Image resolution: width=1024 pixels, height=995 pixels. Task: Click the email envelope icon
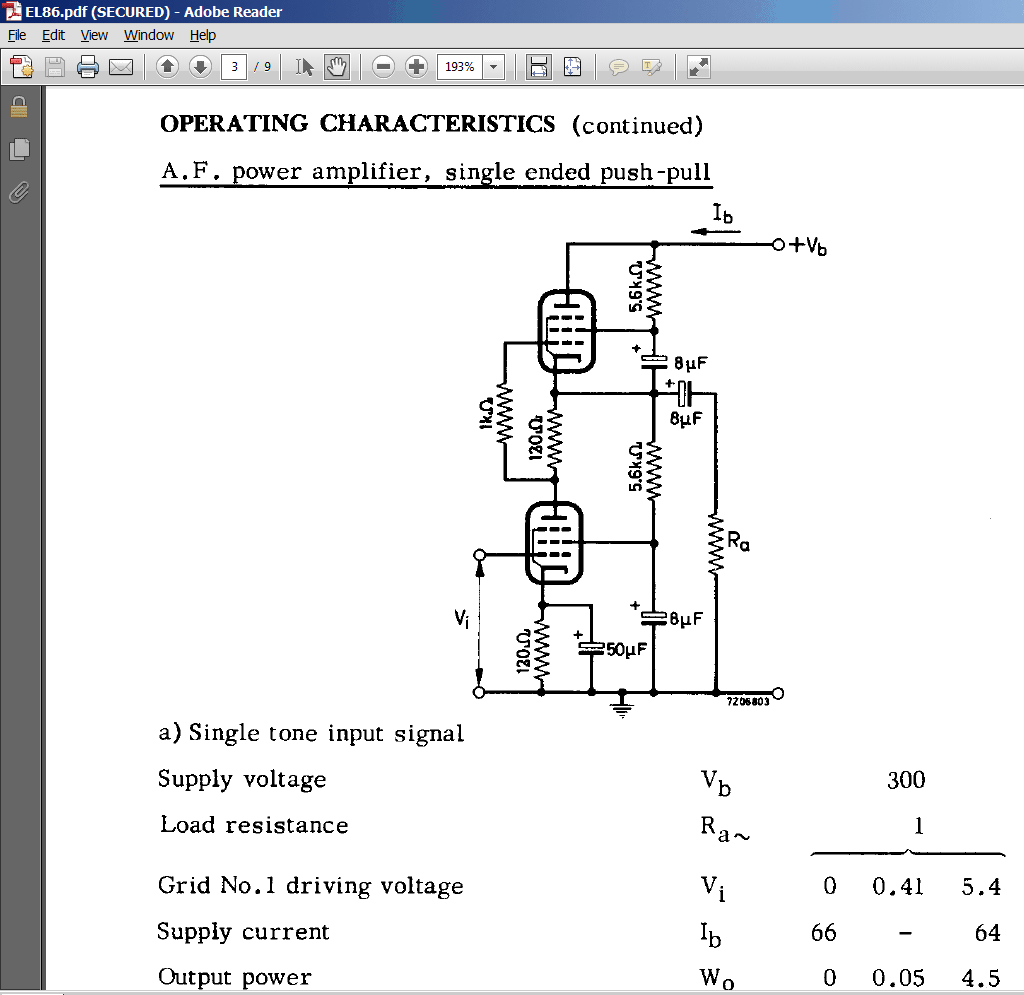coord(121,67)
